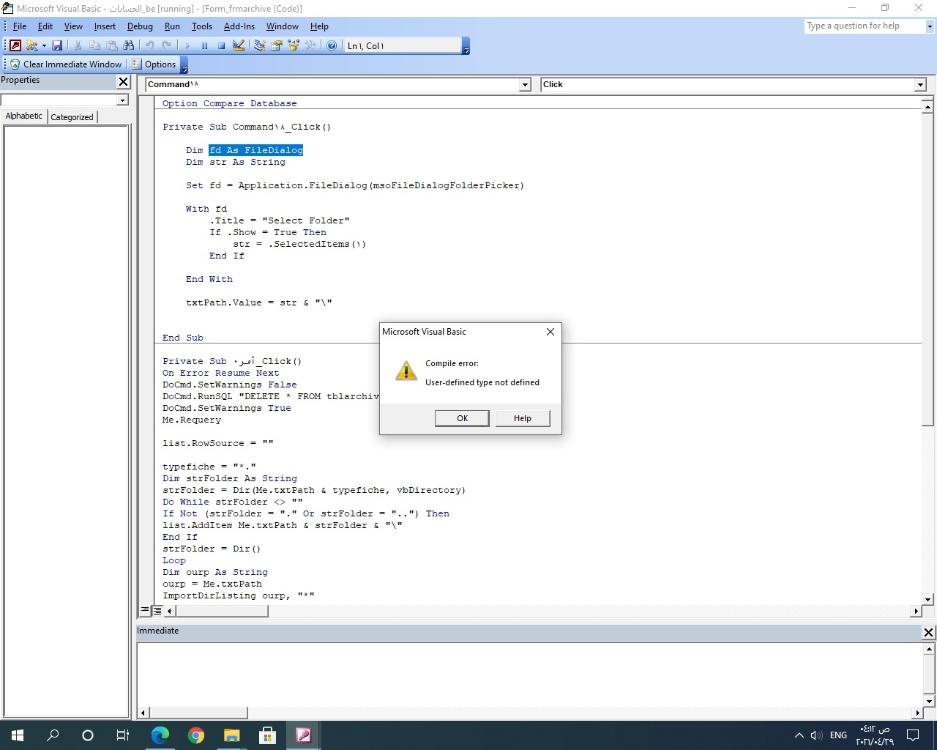Open the Debug menu
The image size is (937, 750).
click(x=140, y=26)
